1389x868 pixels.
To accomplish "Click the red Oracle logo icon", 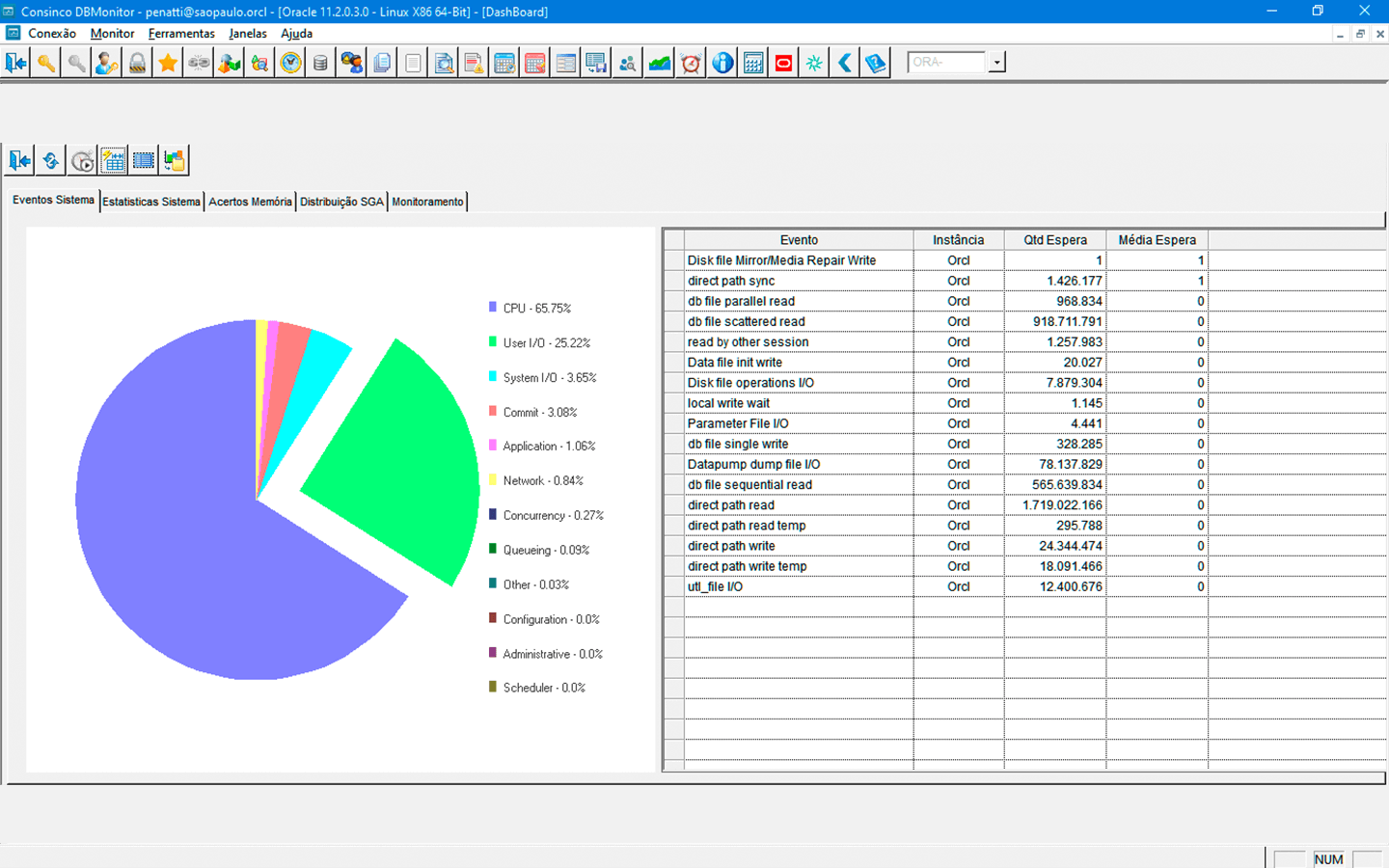I will click(x=783, y=64).
